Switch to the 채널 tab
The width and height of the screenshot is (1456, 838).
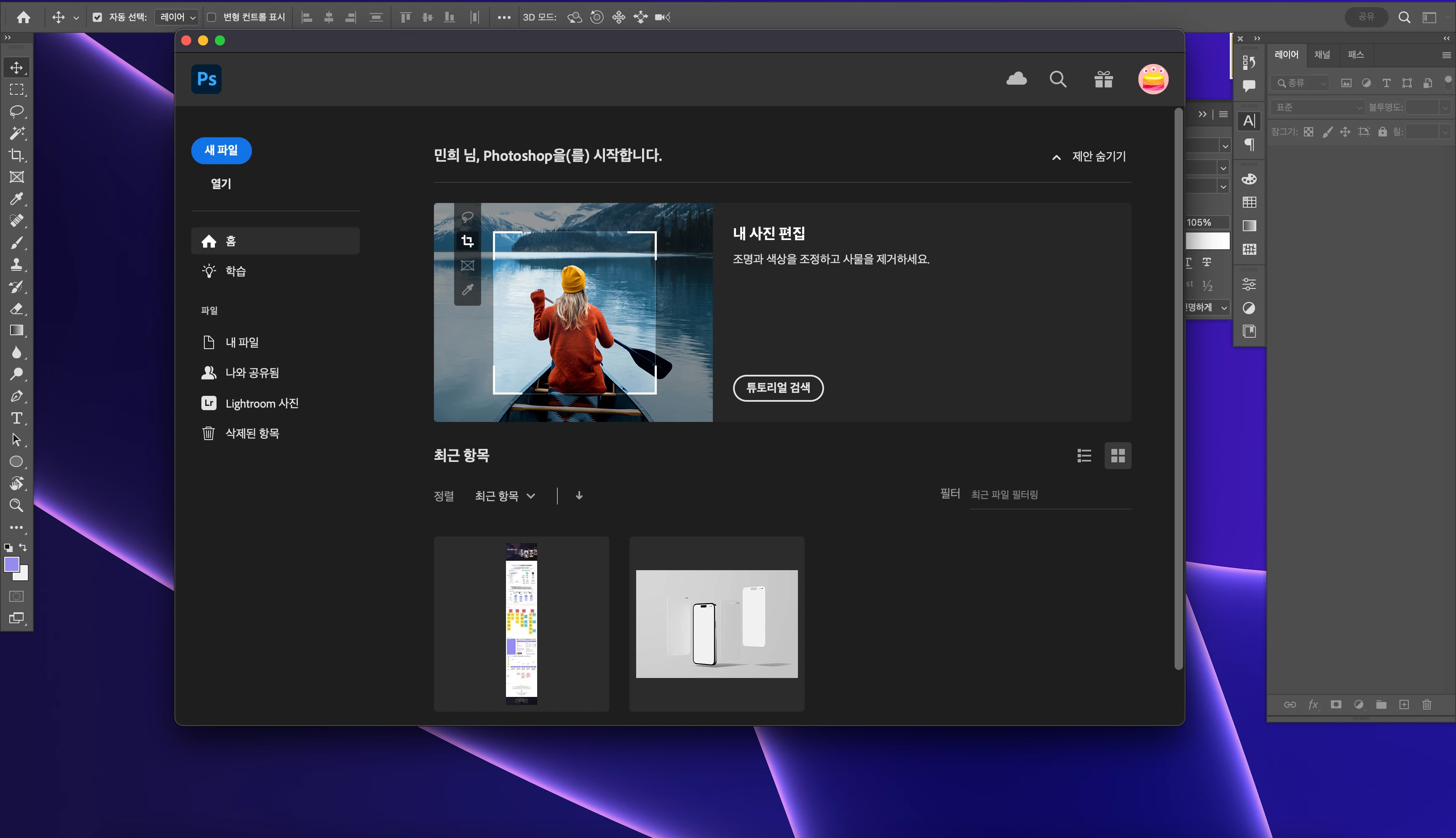click(1322, 55)
